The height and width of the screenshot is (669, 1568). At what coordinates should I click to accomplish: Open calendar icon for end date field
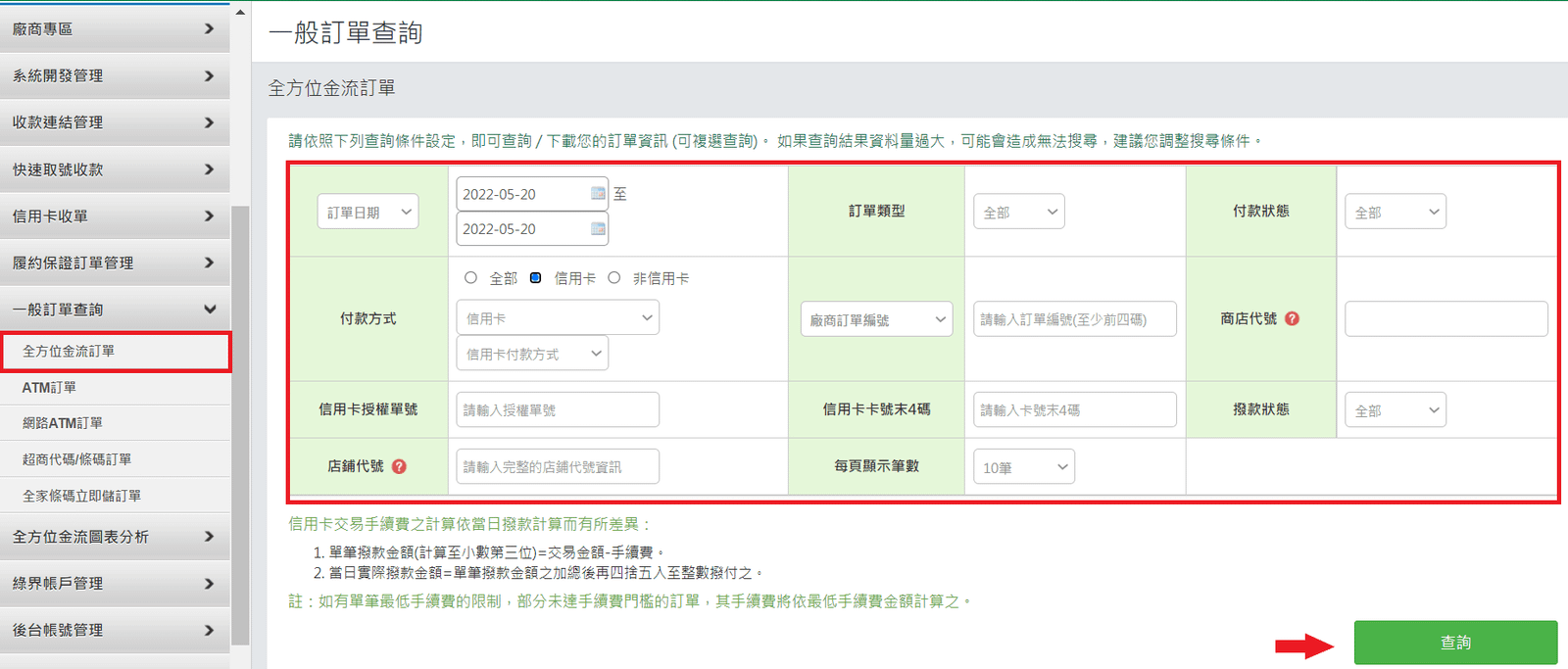(598, 228)
